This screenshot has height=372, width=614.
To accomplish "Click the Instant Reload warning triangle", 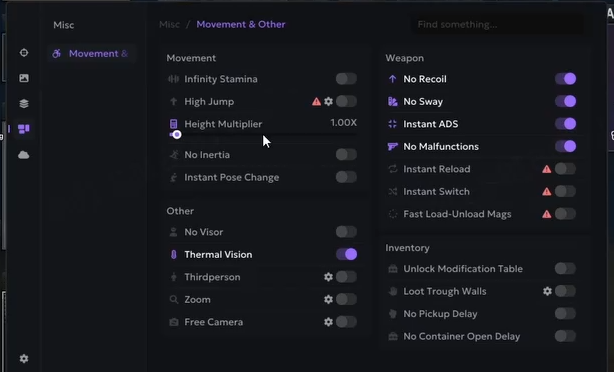I will tap(547, 169).
